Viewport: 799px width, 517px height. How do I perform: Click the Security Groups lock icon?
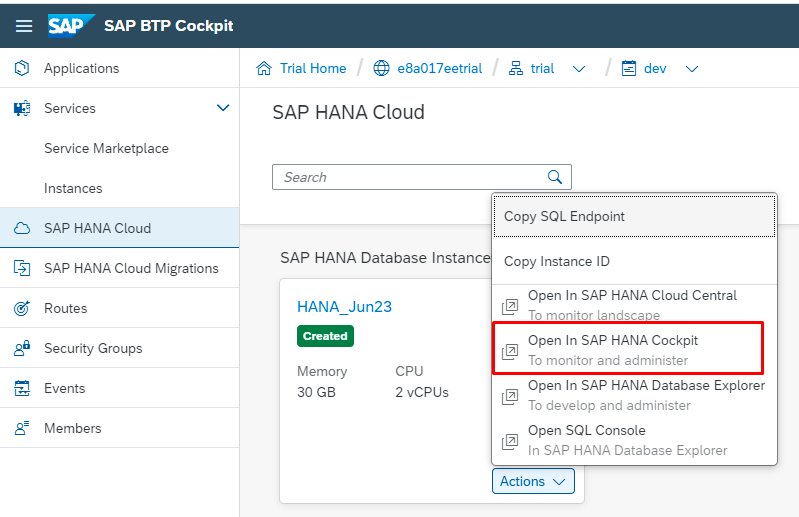pyautogui.click(x=22, y=348)
